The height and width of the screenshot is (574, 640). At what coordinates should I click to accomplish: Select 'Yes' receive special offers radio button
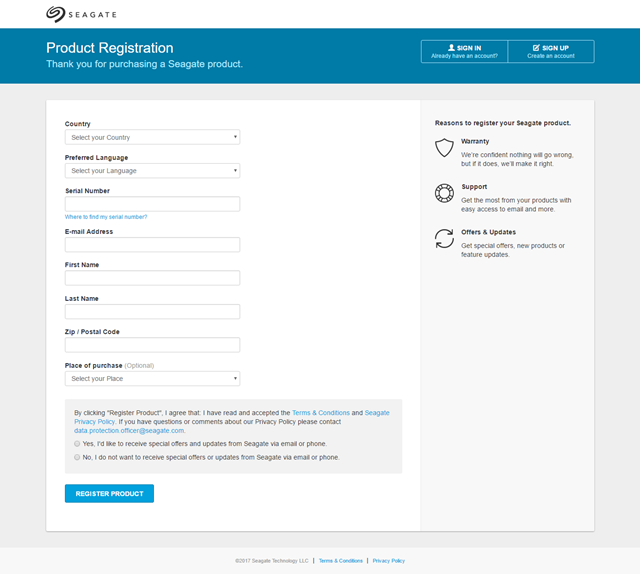(77, 444)
